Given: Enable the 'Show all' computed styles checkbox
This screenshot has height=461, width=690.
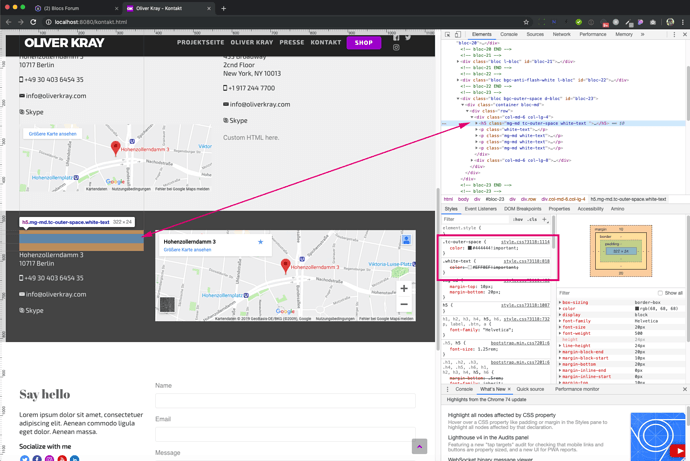Looking at the screenshot, I should point(662,293).
